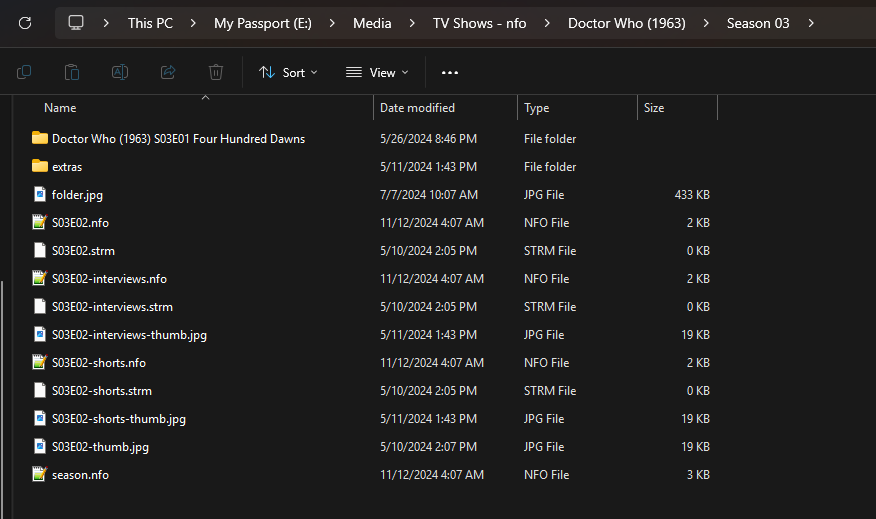Sort by Date modified column header
876x519 pixels.
(x=417, y=108)
